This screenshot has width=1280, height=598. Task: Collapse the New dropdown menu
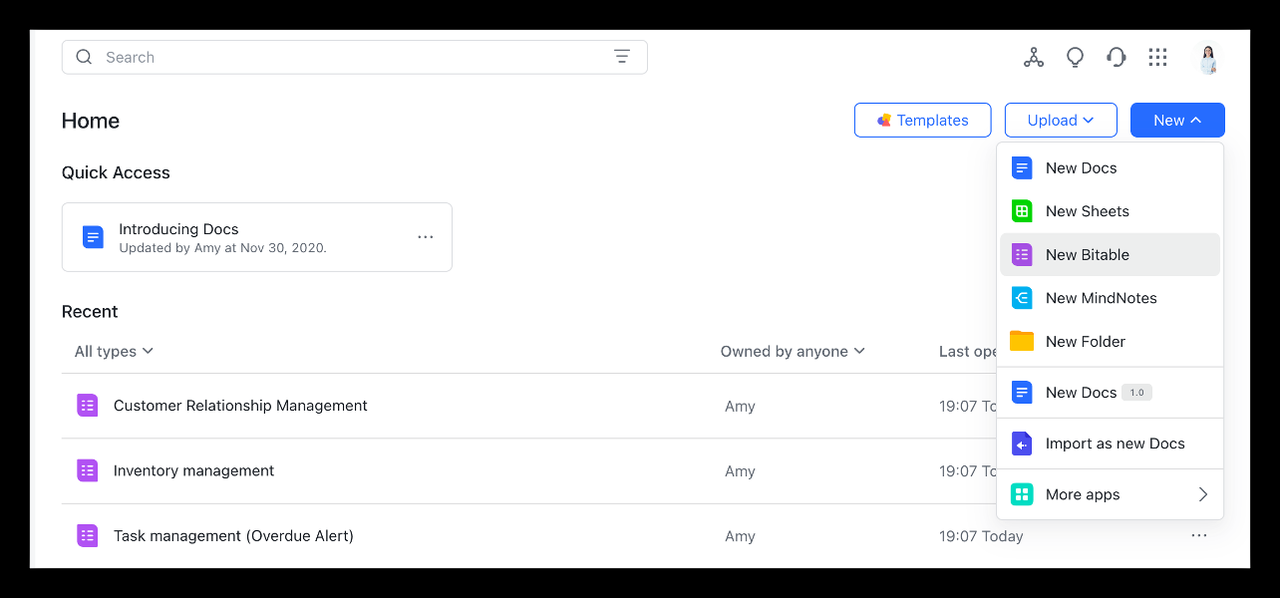pos(1177,120)
